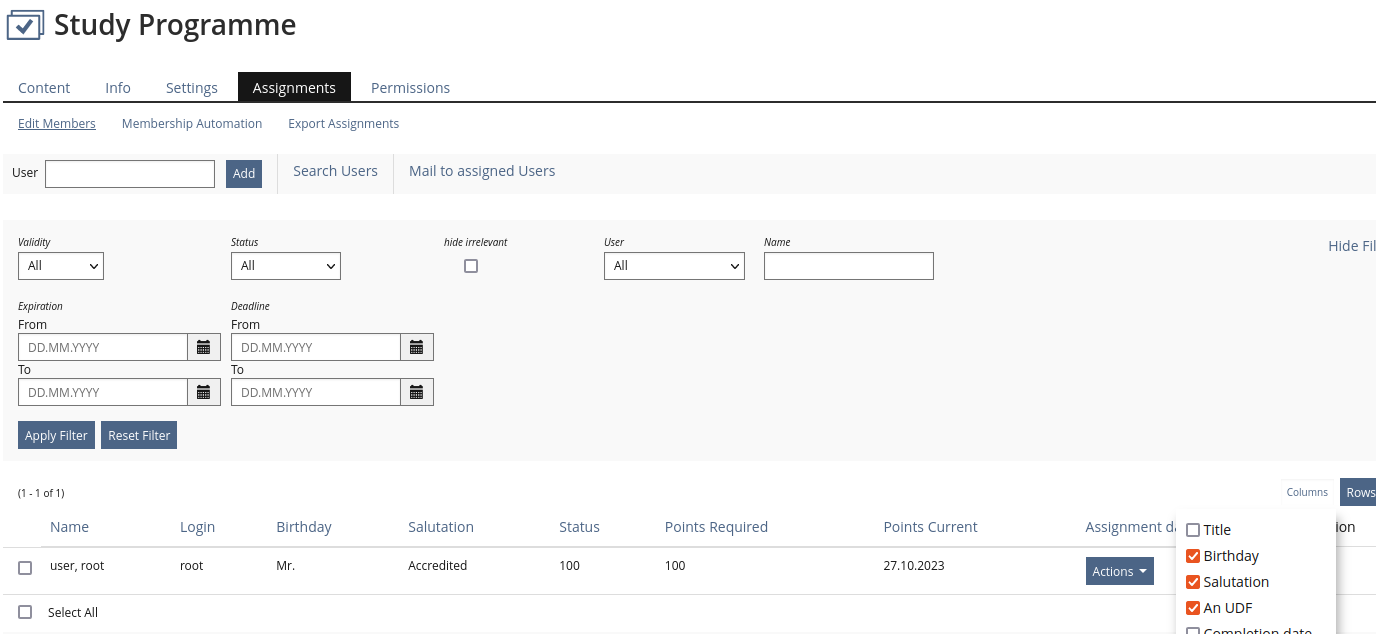The height and width of the screenshot is (634, 1376).
Task: Check the Title column checkbox
Action: click(x=1192, y=529)
